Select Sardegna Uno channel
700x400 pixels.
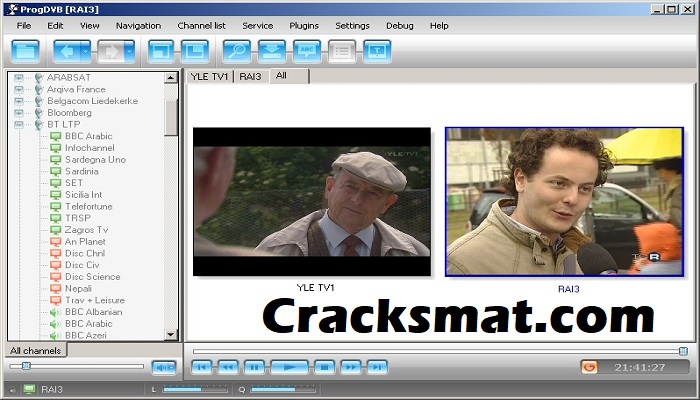95,159
